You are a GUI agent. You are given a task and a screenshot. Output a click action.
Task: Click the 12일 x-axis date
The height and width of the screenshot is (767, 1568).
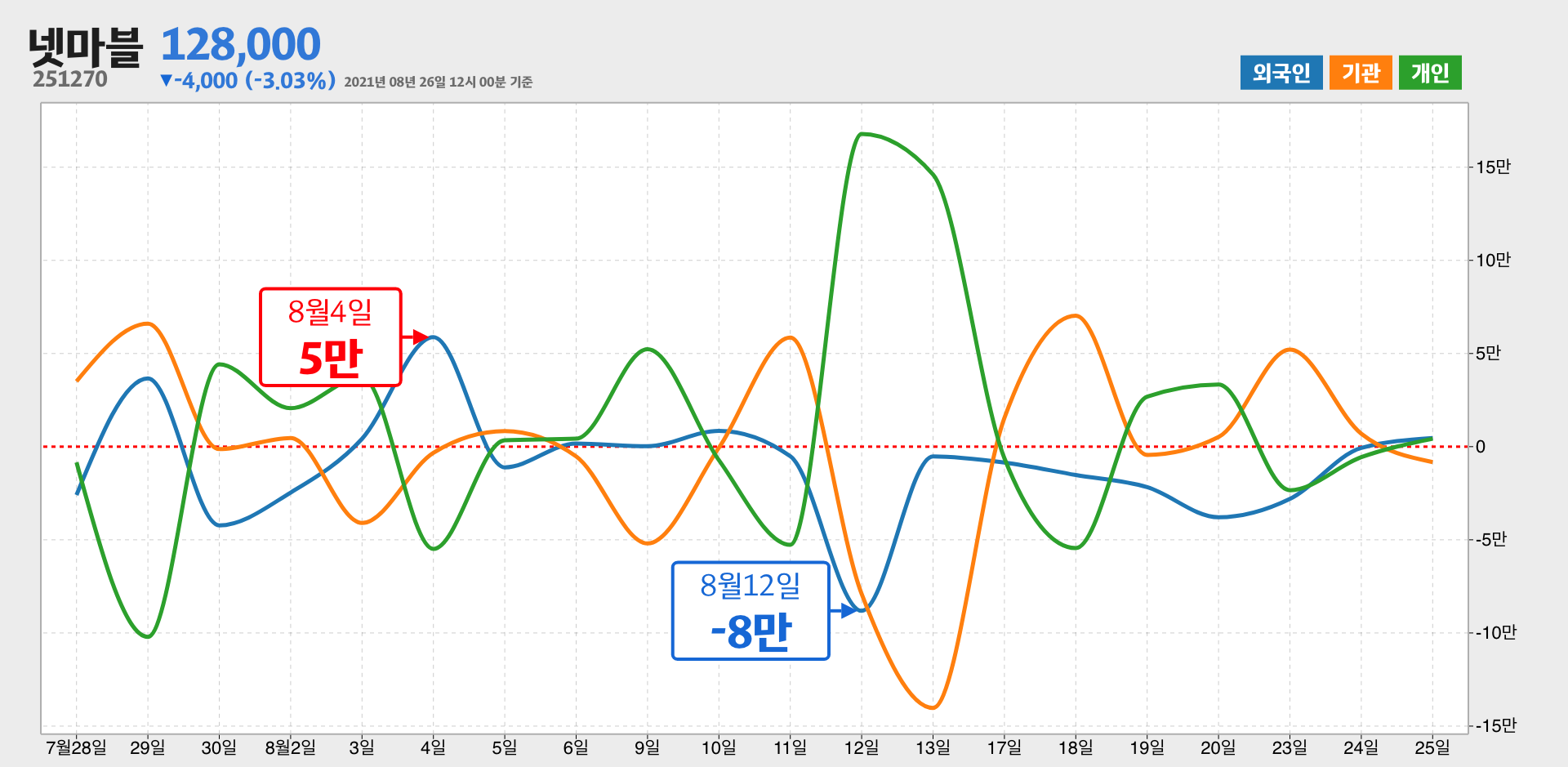click(x=862, y=747)
